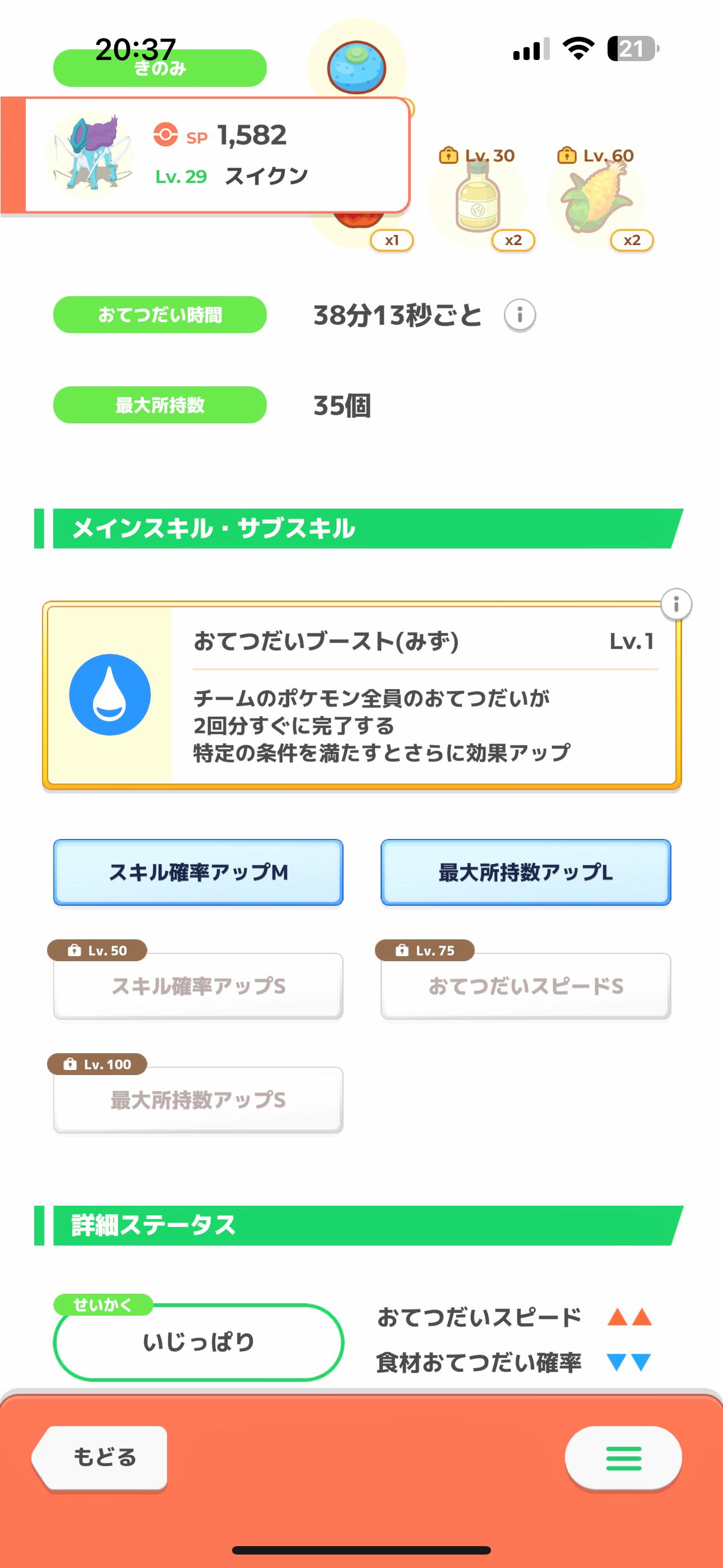Open main skill info icon
The image size is (723, 1568).
coord(676,605)
